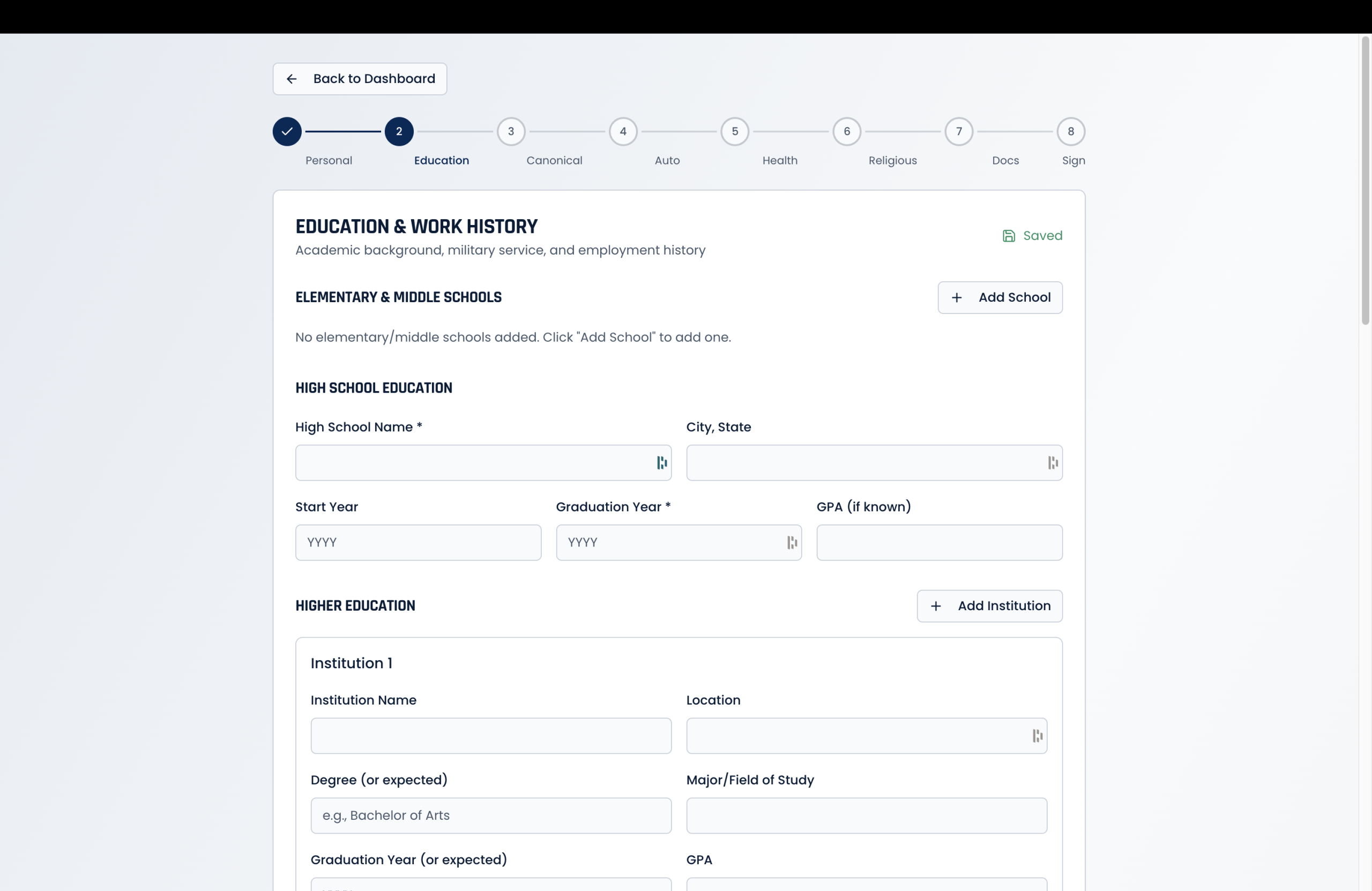
Task: Click the Degree (or expected) input
Action: [x=490, y=815]
